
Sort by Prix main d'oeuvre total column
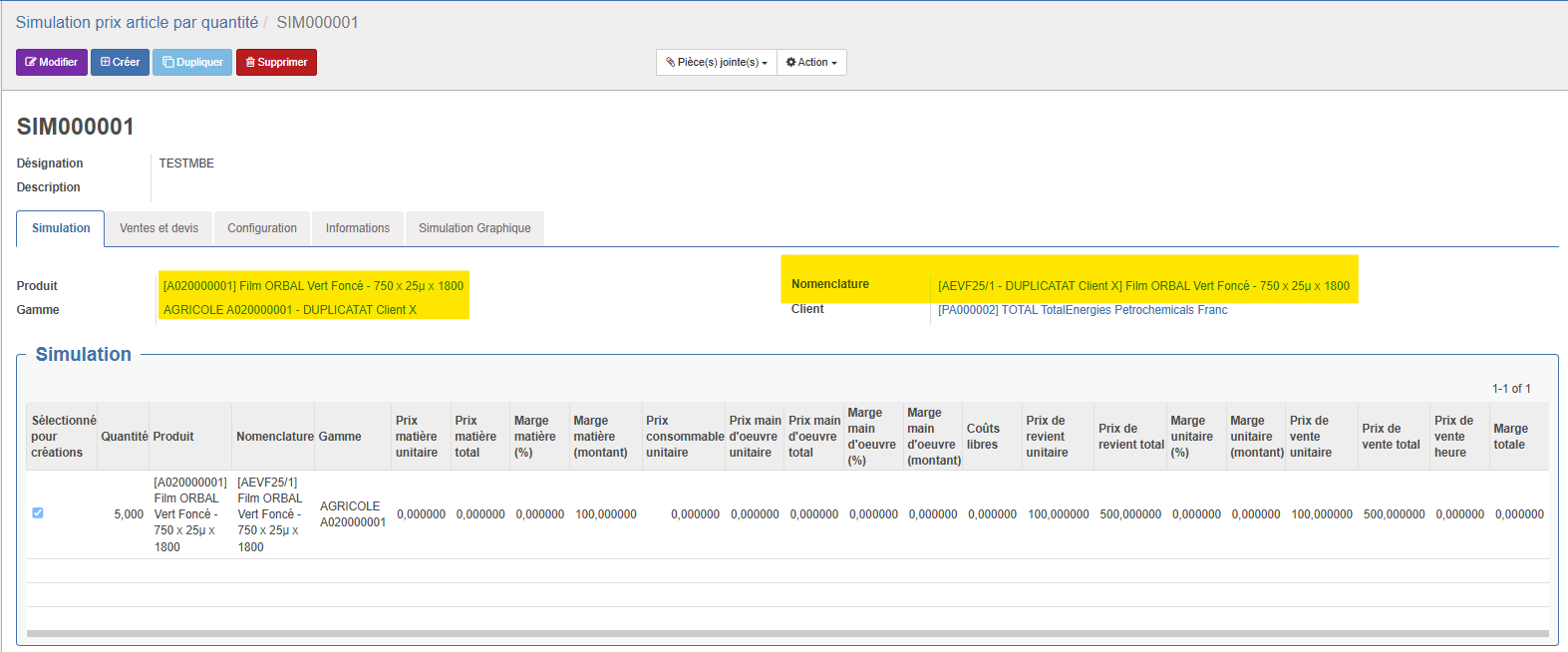point(813,437)
